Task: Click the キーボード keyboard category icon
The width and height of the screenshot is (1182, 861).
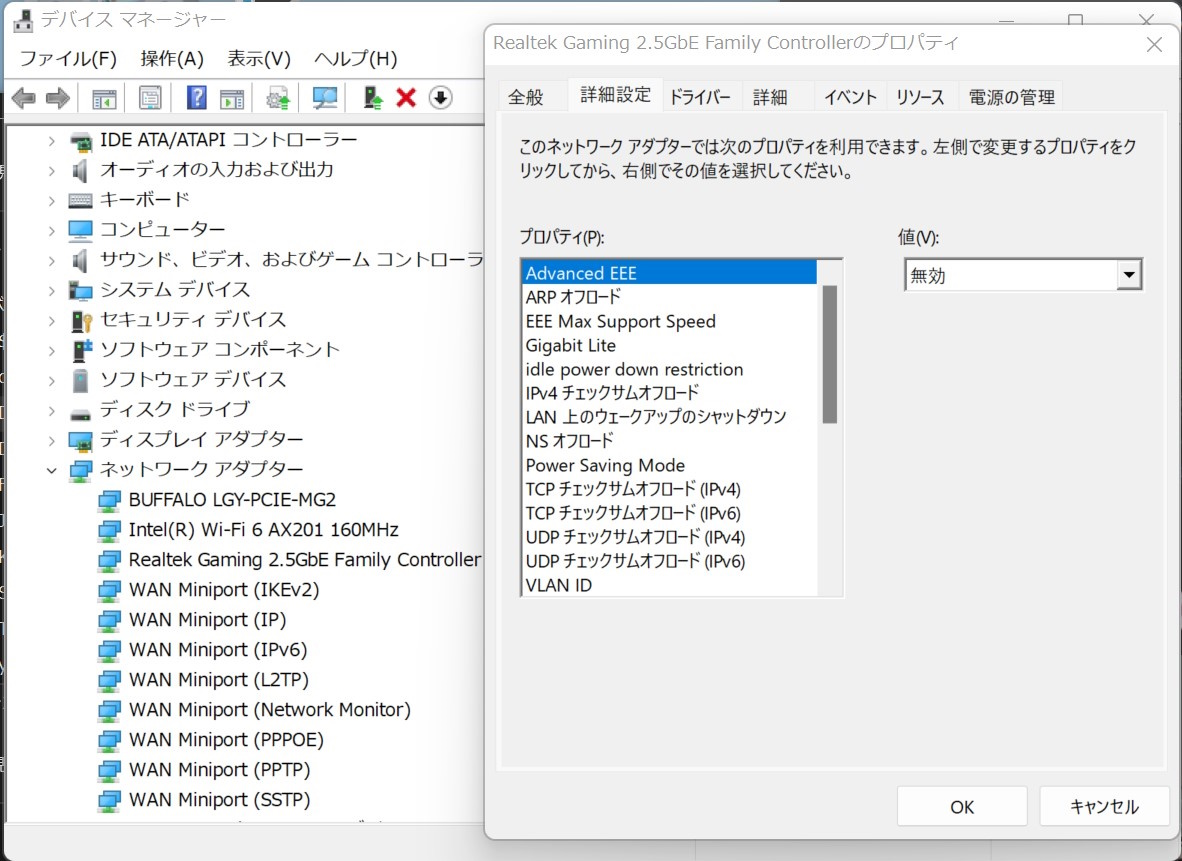Action: [x=80, y=200]
